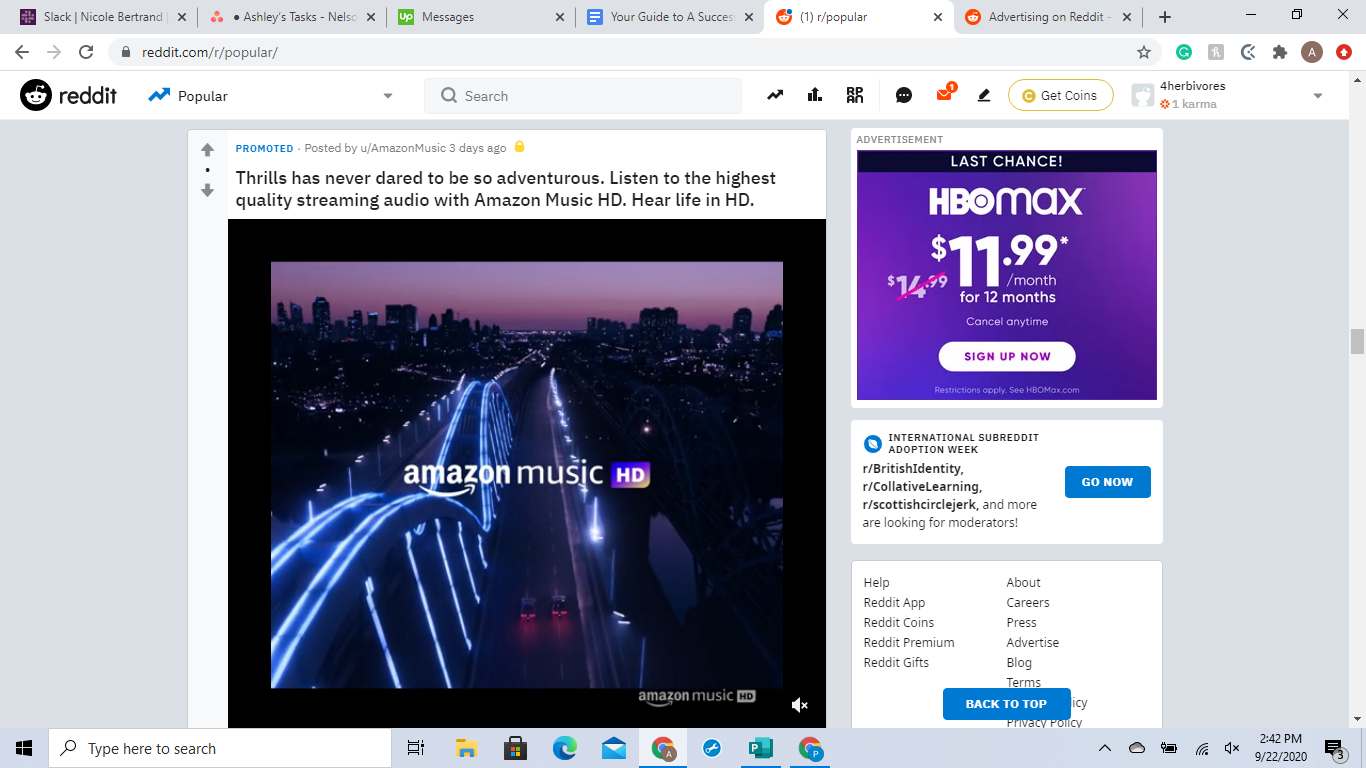Screen dimensions: 1366x768
Task: Open the Reddit Gifts footer link
Action: tap(896, 663)
